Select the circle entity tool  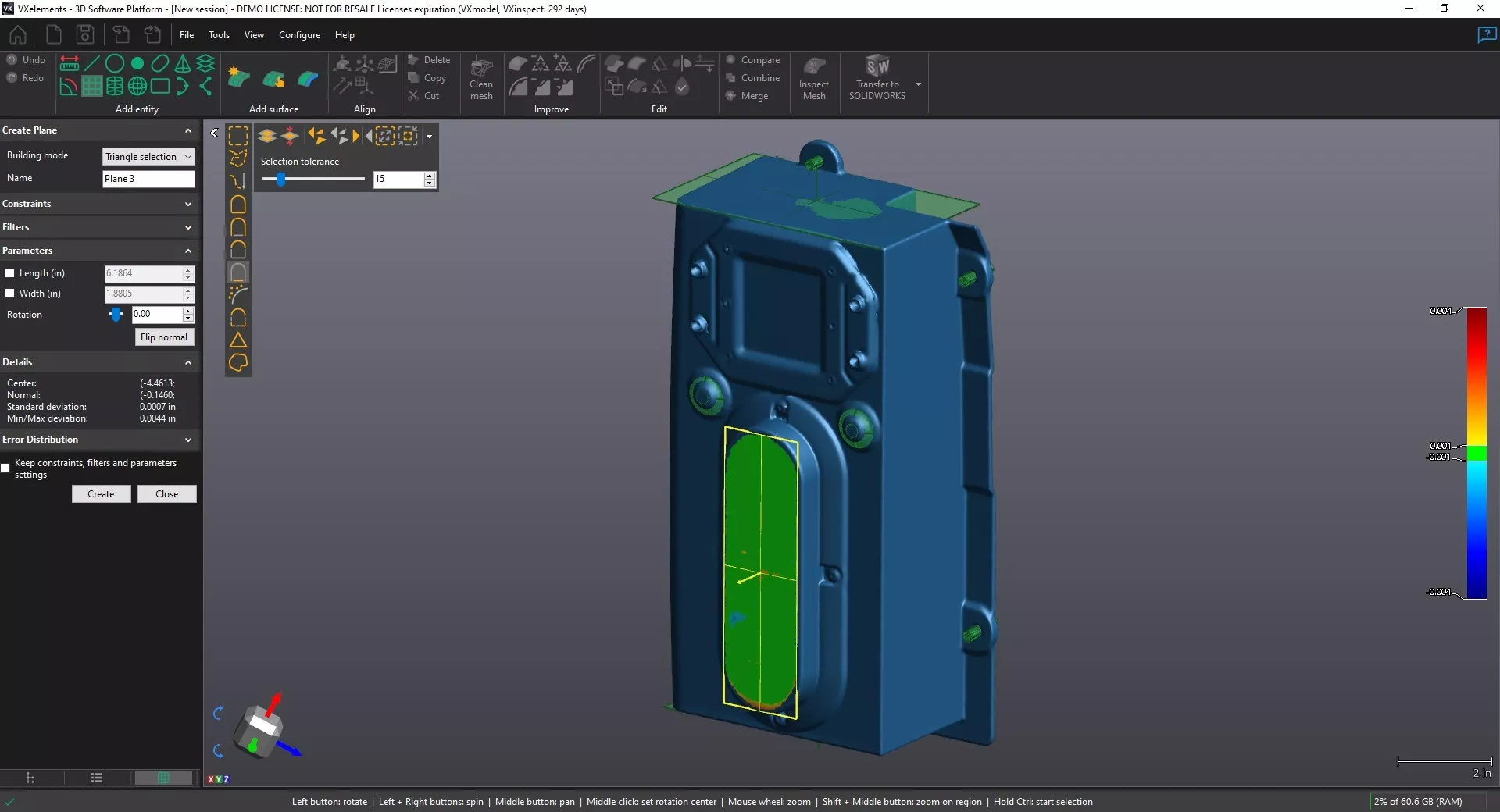tap(115, 62)
